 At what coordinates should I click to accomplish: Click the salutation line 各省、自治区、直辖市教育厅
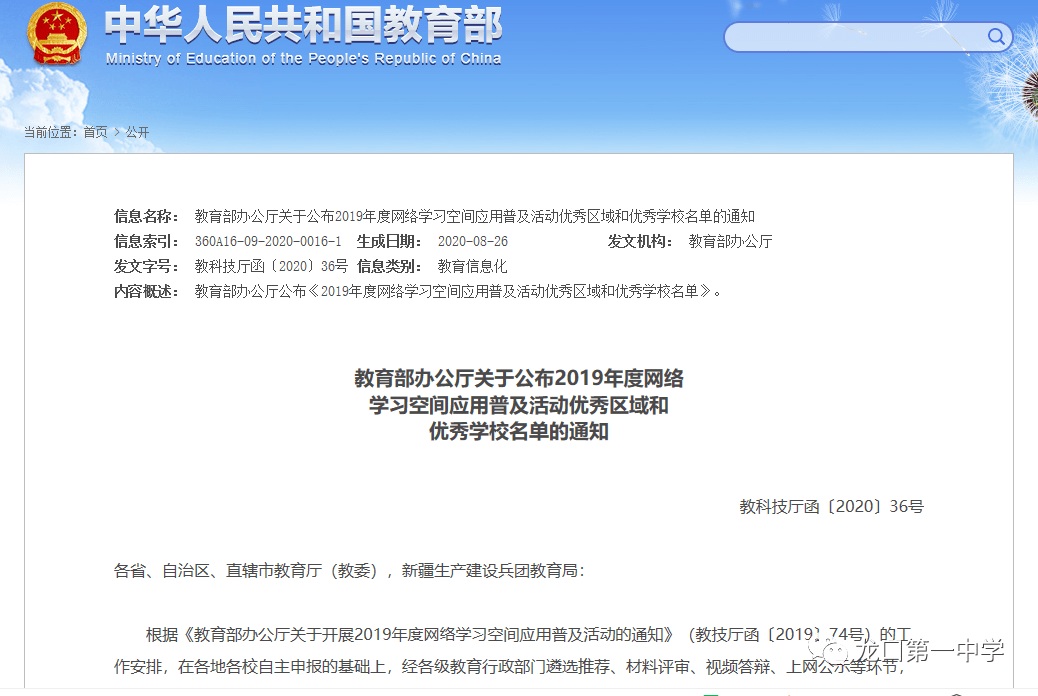349,570
